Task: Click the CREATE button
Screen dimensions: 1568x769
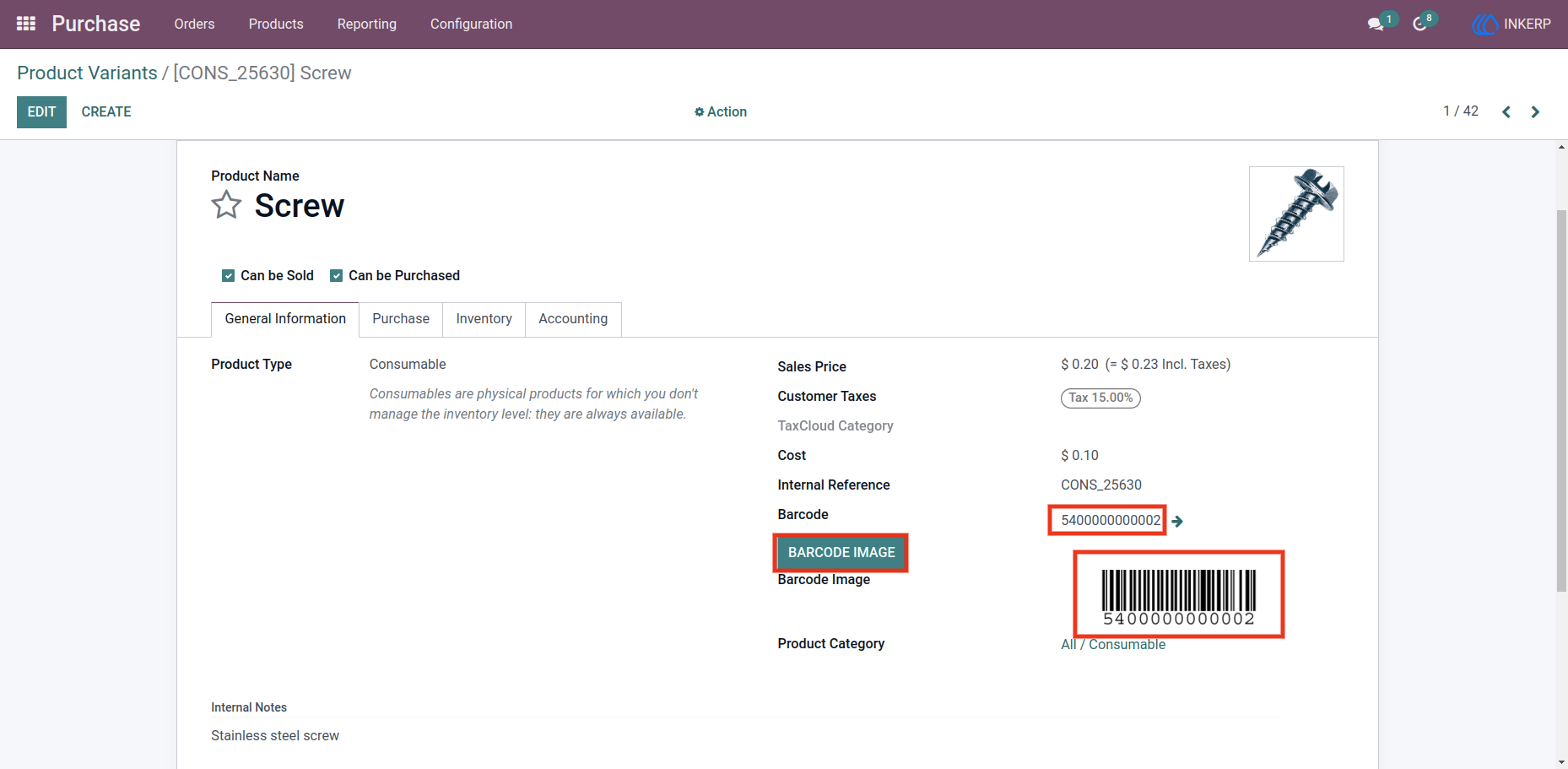Action: [x=106, y=111]
